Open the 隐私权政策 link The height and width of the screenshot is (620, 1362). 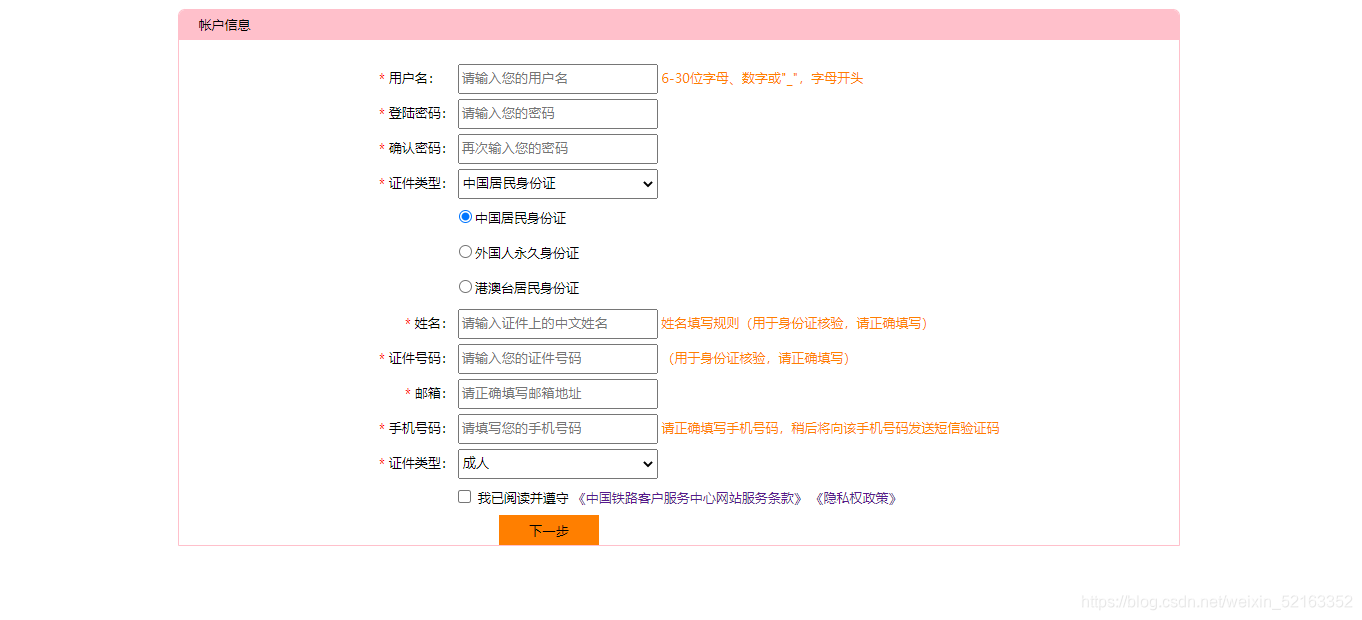tap(856, 498)
